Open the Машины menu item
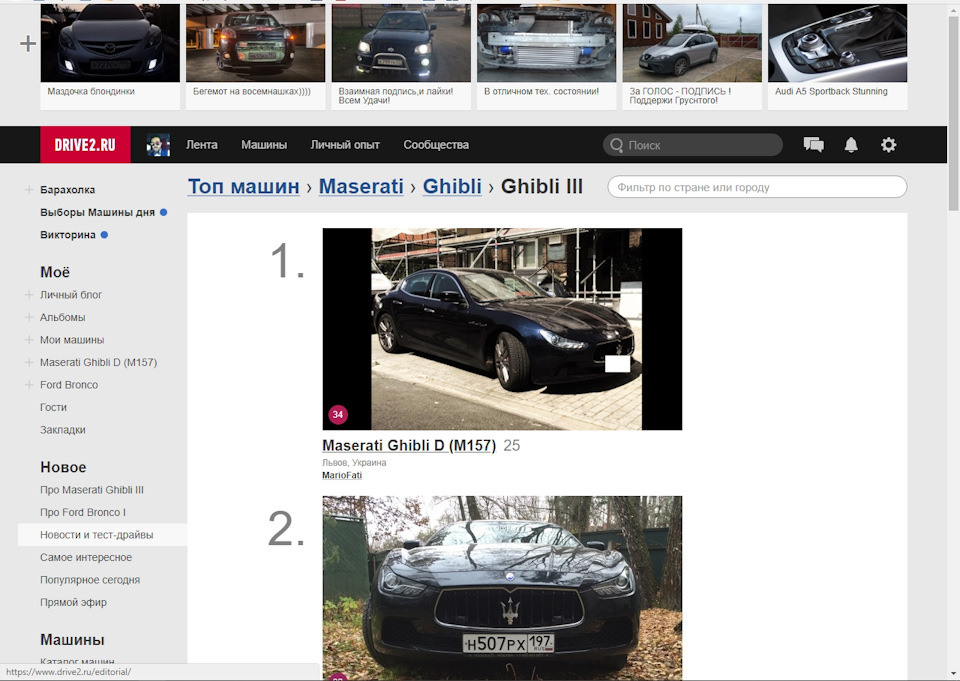The height and width of the screenshot is (681, 960). point(264,145)
